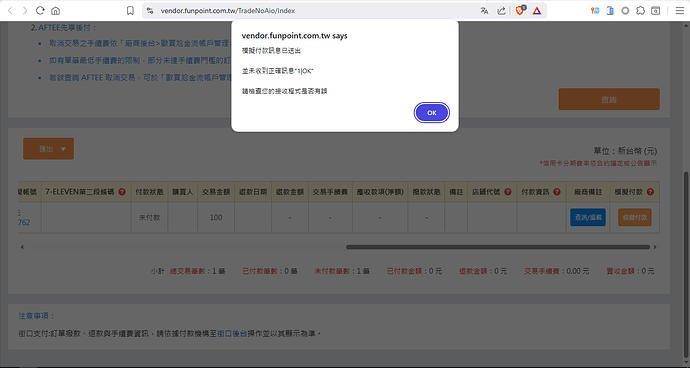Open the browser hamburger menu
The width and height of the screenshot is (690, 368).
680,11
